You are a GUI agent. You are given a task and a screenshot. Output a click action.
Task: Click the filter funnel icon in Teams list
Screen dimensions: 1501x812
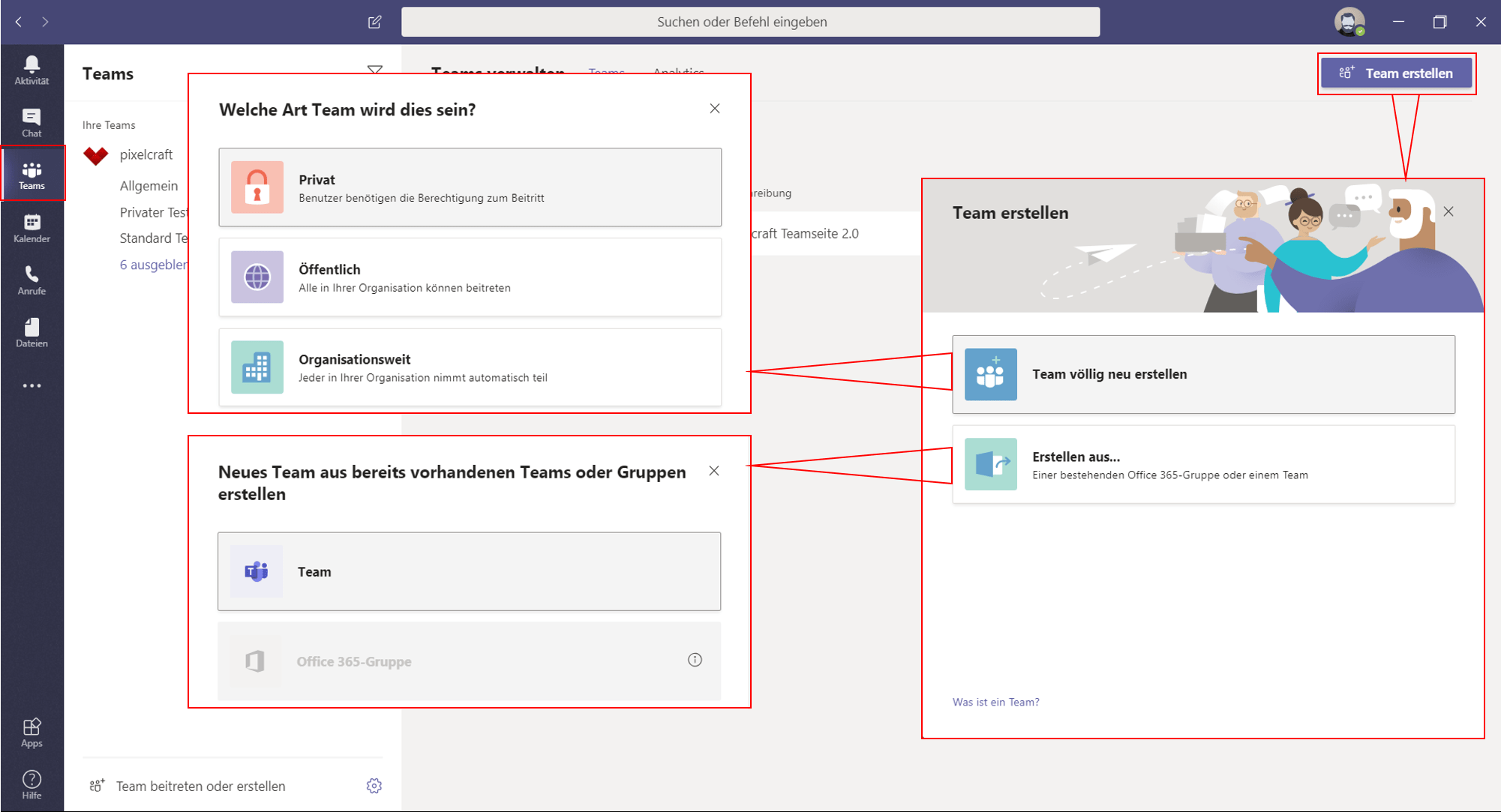click(375, 70)
